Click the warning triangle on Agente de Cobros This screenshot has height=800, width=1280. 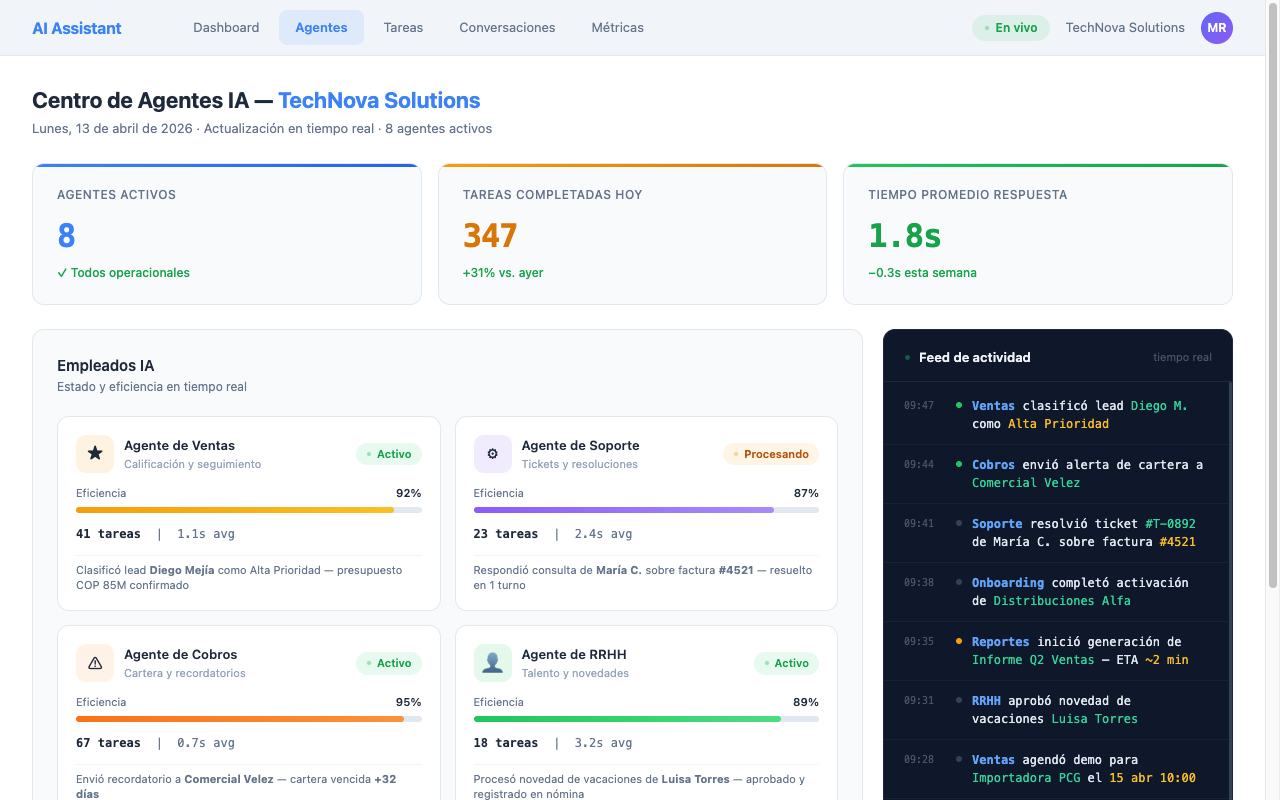click(x=94, y=663)
